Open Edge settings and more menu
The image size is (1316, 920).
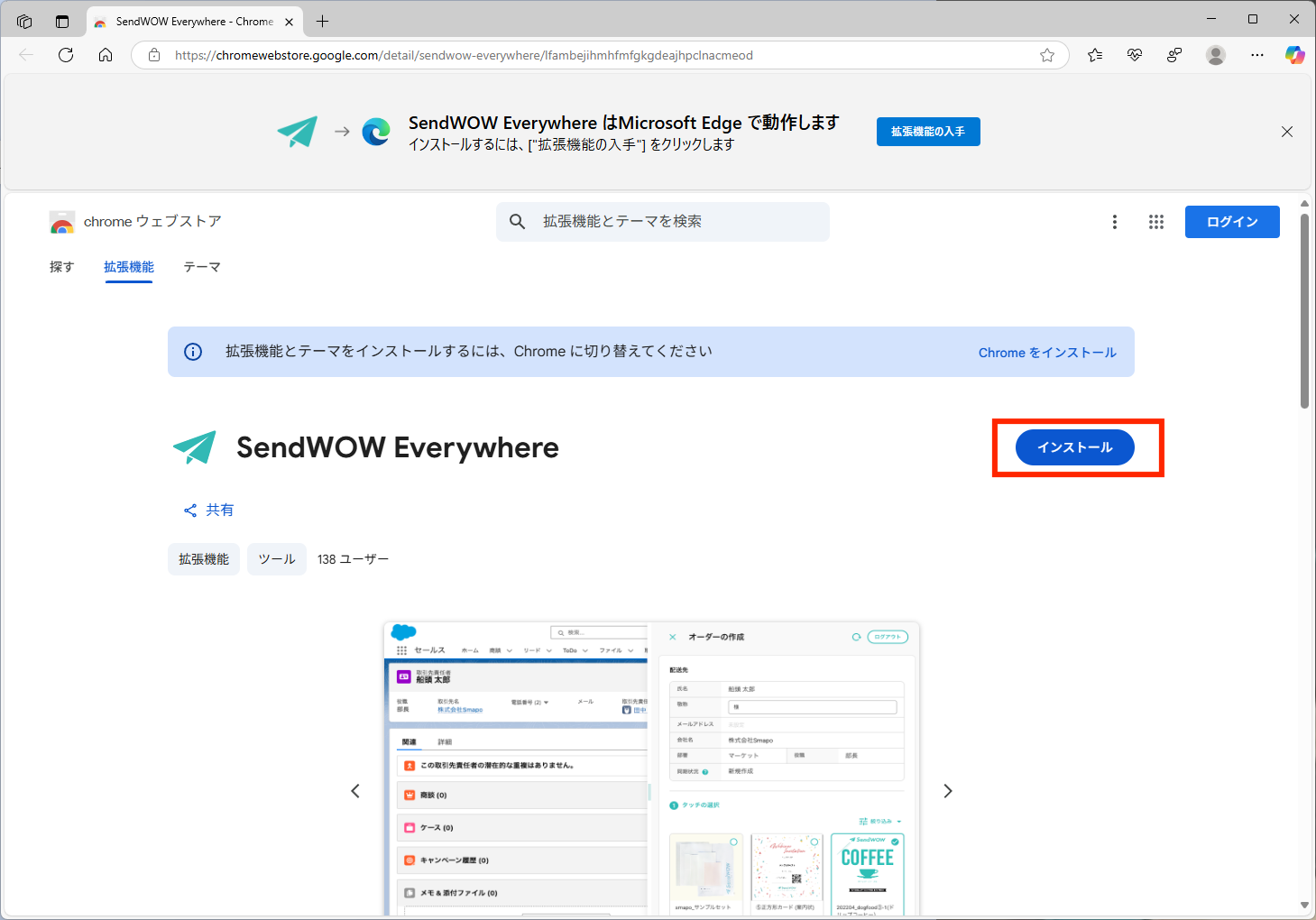point(1257,55)
